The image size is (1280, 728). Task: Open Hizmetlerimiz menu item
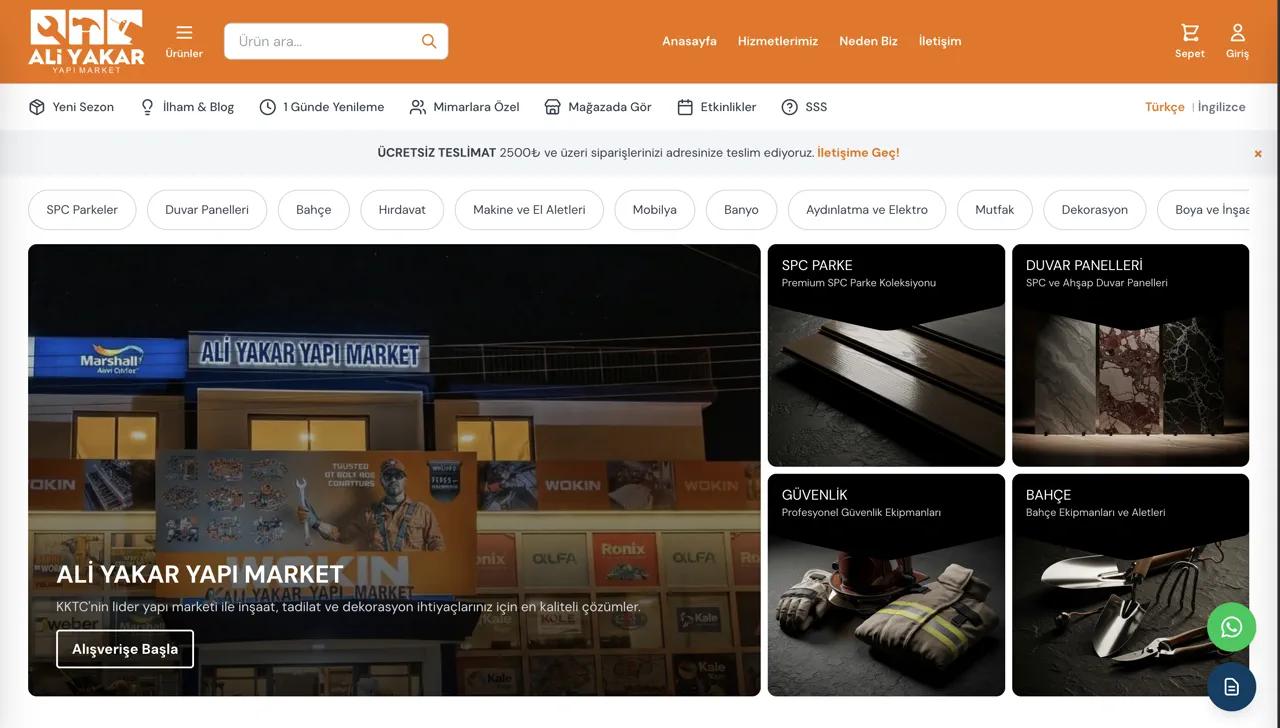click(778, 41)
